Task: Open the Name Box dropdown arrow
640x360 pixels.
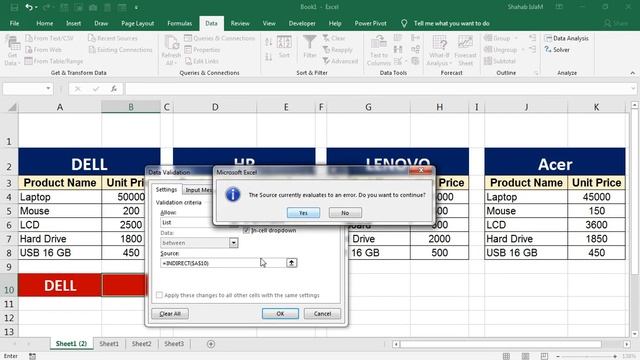Action: pos(48,89)
